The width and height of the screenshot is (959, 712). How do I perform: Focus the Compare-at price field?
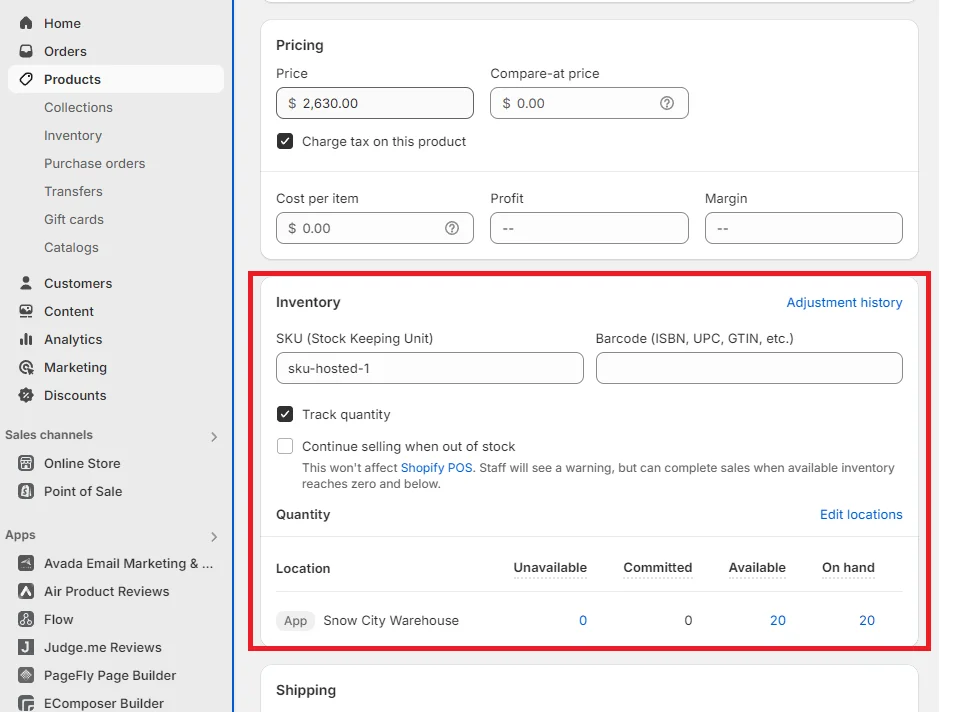coord(589,103)
